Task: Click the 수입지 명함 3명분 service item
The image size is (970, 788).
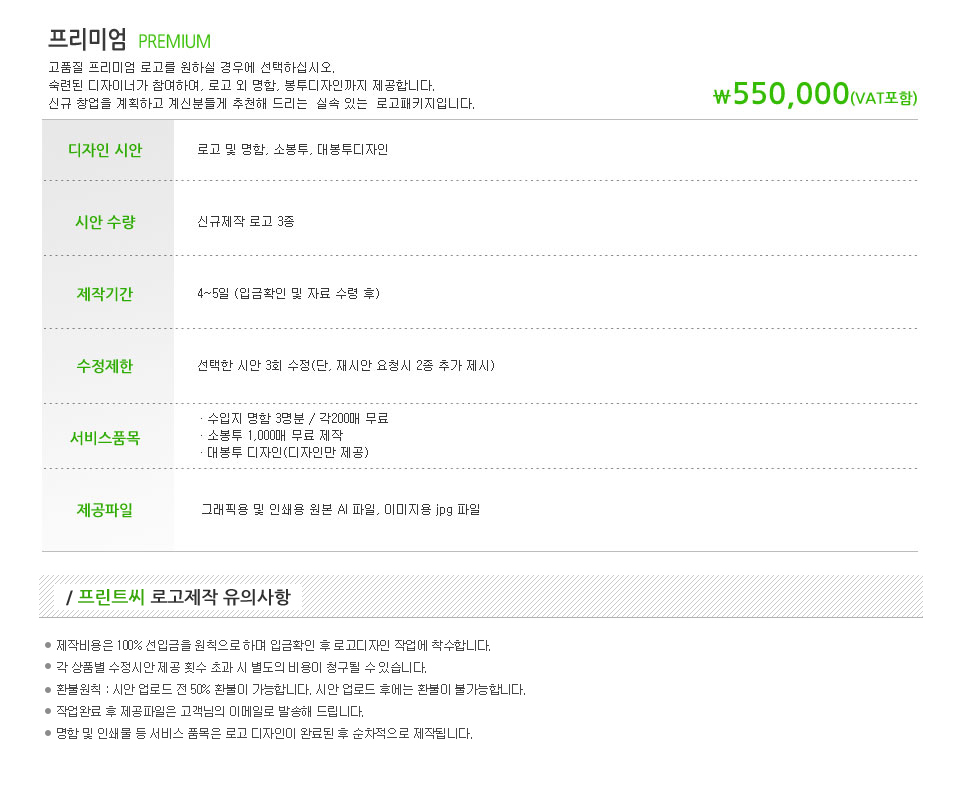Action: point(294,418)
